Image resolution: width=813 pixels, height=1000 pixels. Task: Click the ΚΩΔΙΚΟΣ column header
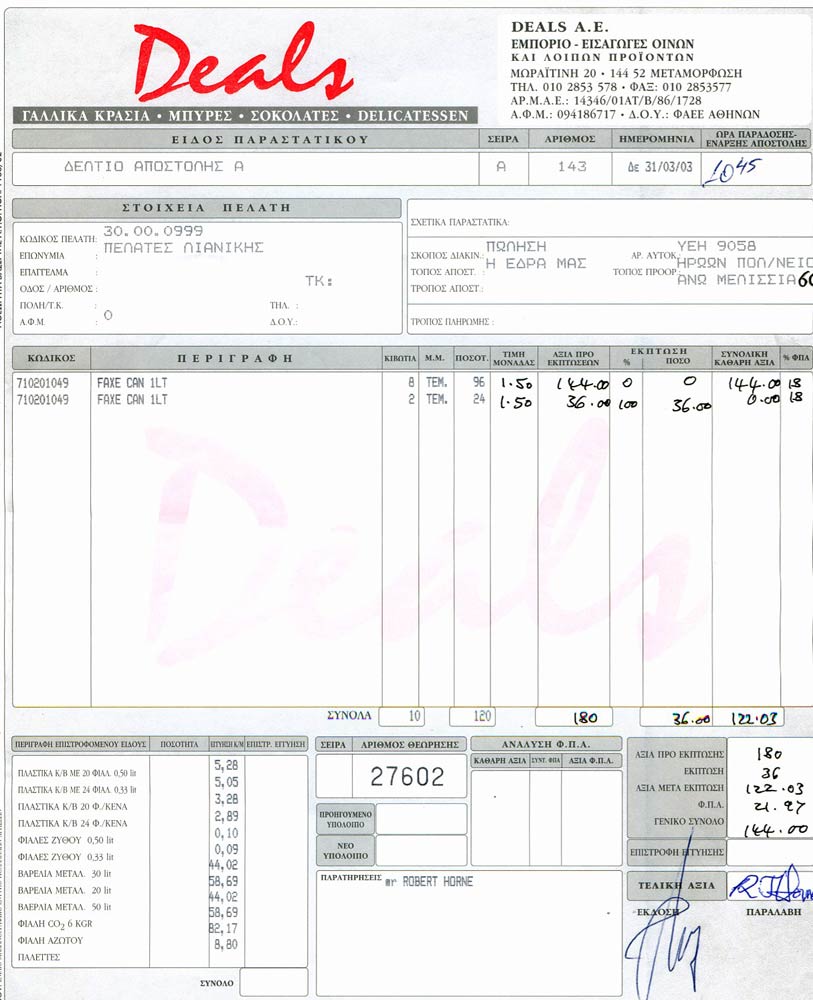tap(52, 358)
